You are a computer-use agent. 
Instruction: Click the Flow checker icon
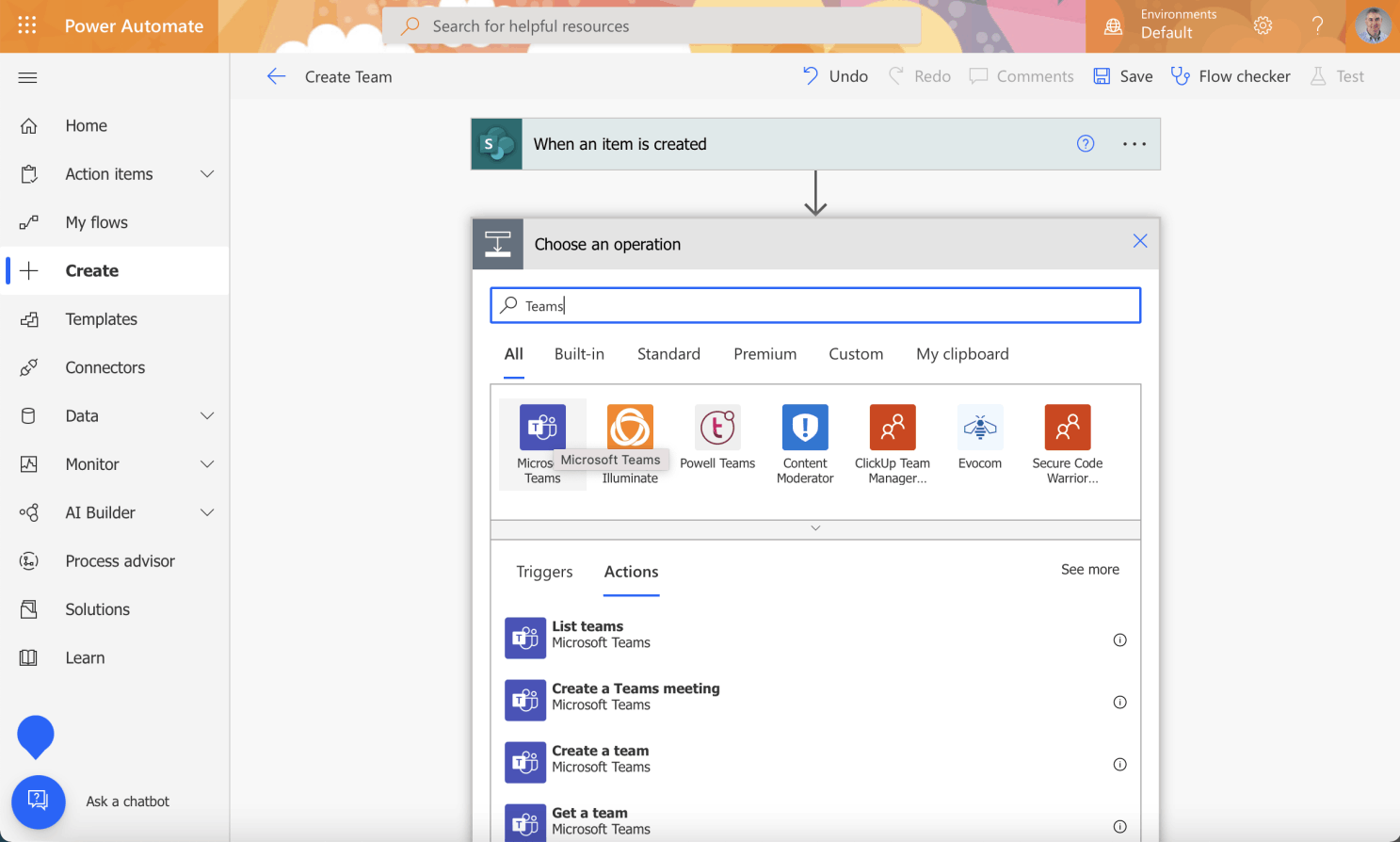1180,76
